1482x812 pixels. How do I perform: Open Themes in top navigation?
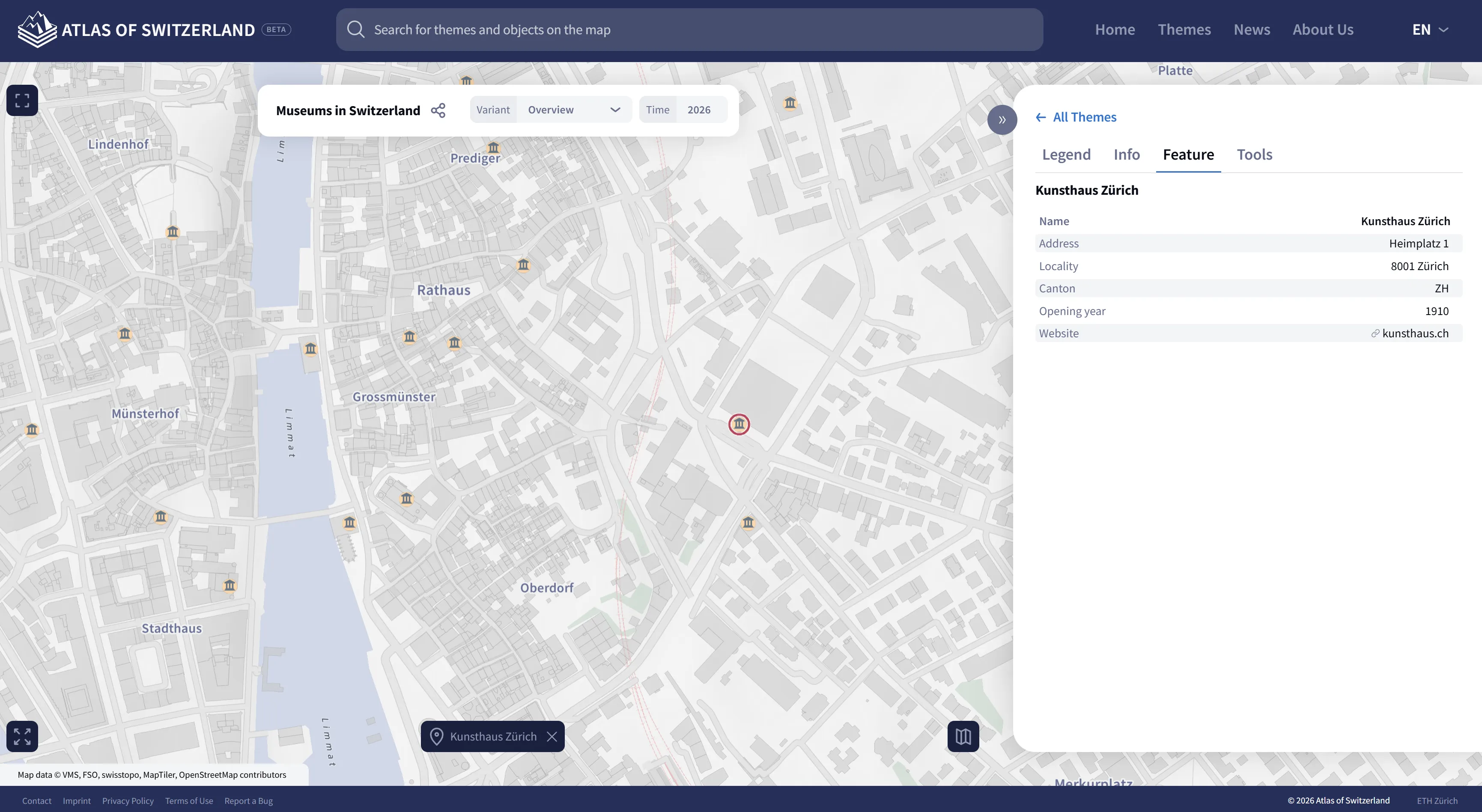(1184, 30)
